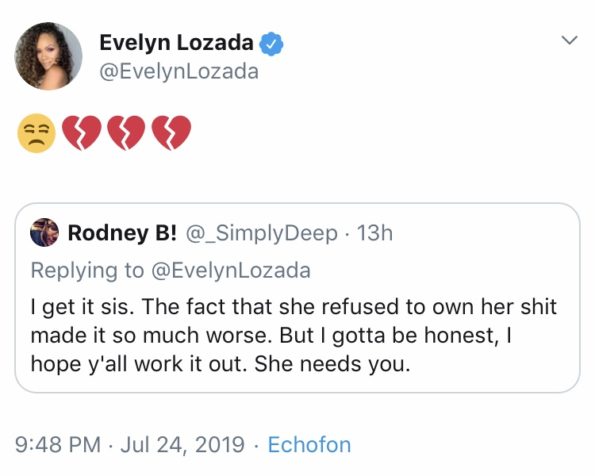Viewport: 595px width, 476px height.
Task: Click the Jul 24, 2019 date
Action: [183, 444]
